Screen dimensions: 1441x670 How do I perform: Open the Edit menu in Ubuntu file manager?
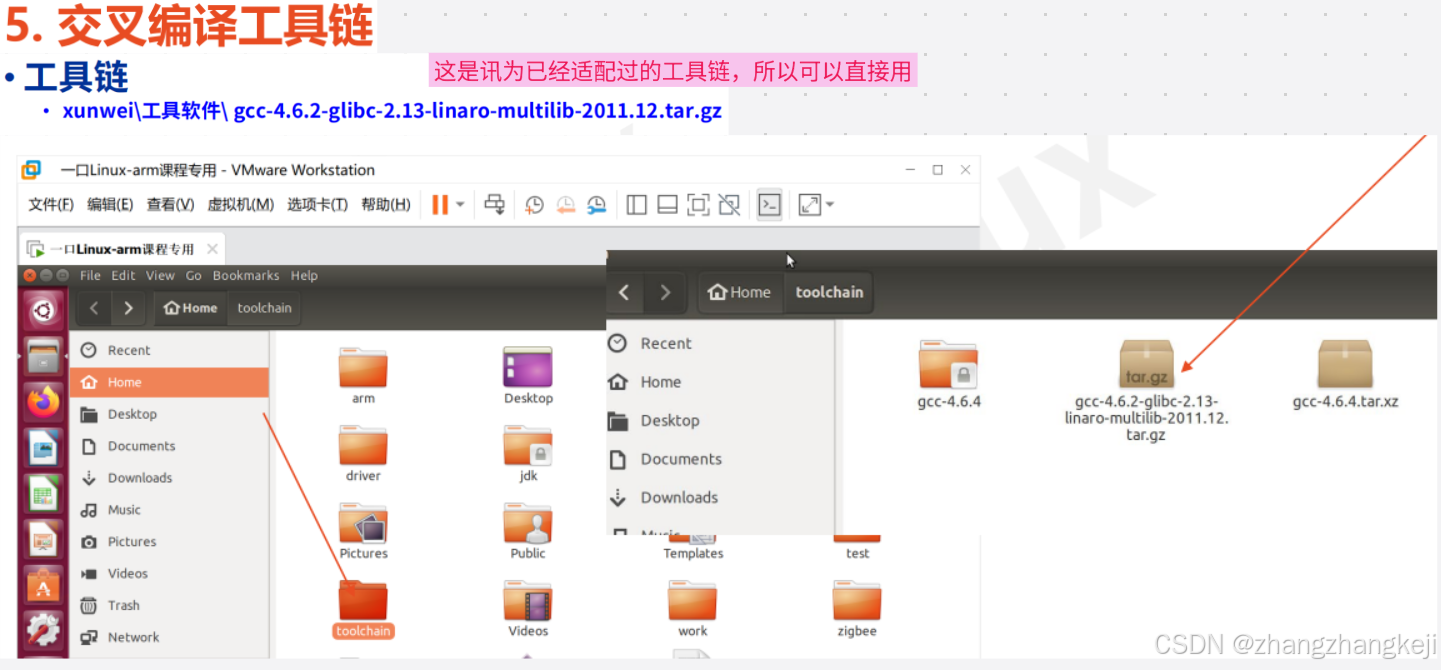tap(123, 275)
